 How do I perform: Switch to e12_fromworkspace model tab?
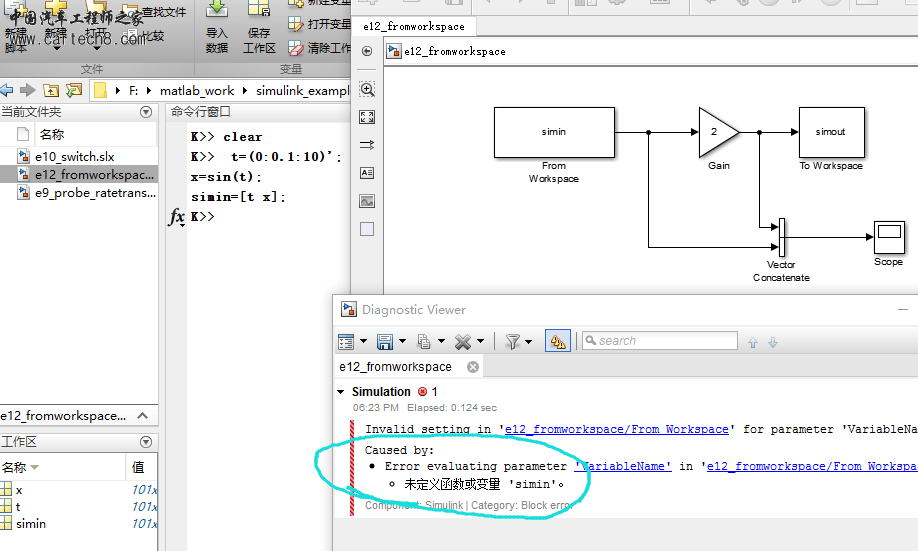(x=414, y=26)
